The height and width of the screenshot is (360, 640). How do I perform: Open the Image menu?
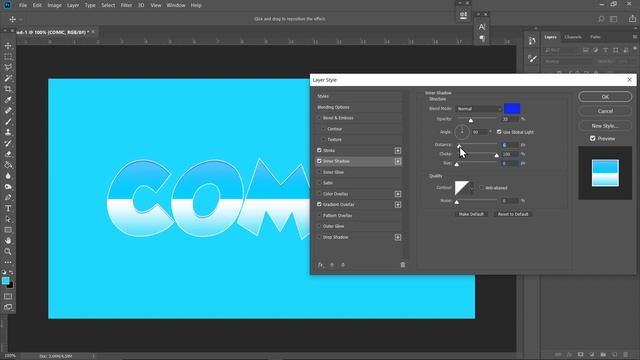pos(54,5)
